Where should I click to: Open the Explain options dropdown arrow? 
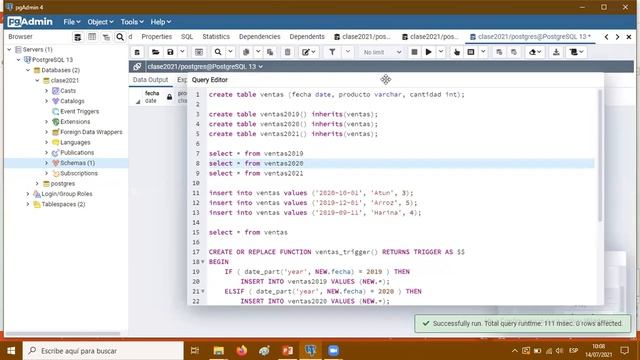[x=483, y=52]
